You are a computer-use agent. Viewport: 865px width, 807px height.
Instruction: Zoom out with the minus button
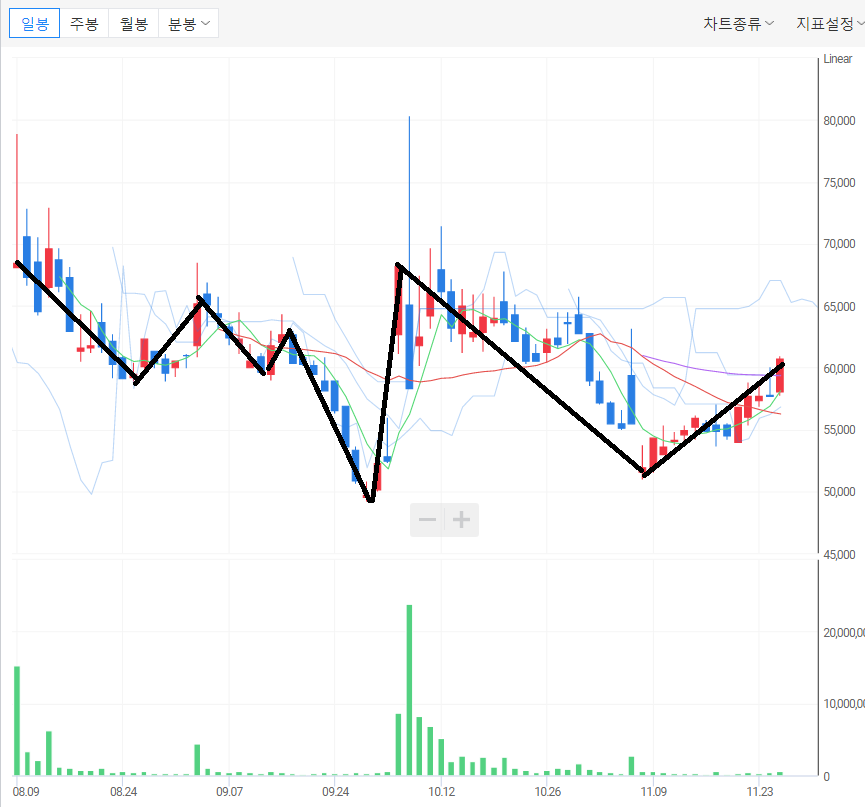427,520
